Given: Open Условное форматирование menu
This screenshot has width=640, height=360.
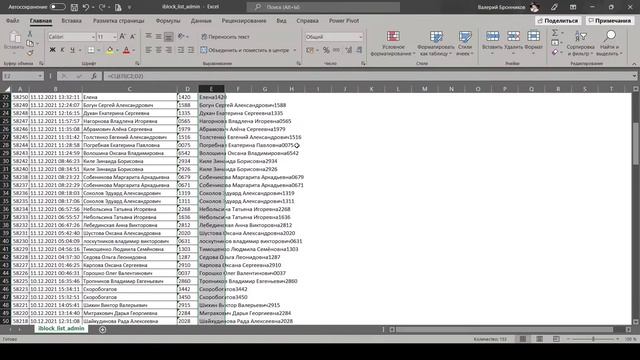Looking at the screenshot, I should (393, 43).
